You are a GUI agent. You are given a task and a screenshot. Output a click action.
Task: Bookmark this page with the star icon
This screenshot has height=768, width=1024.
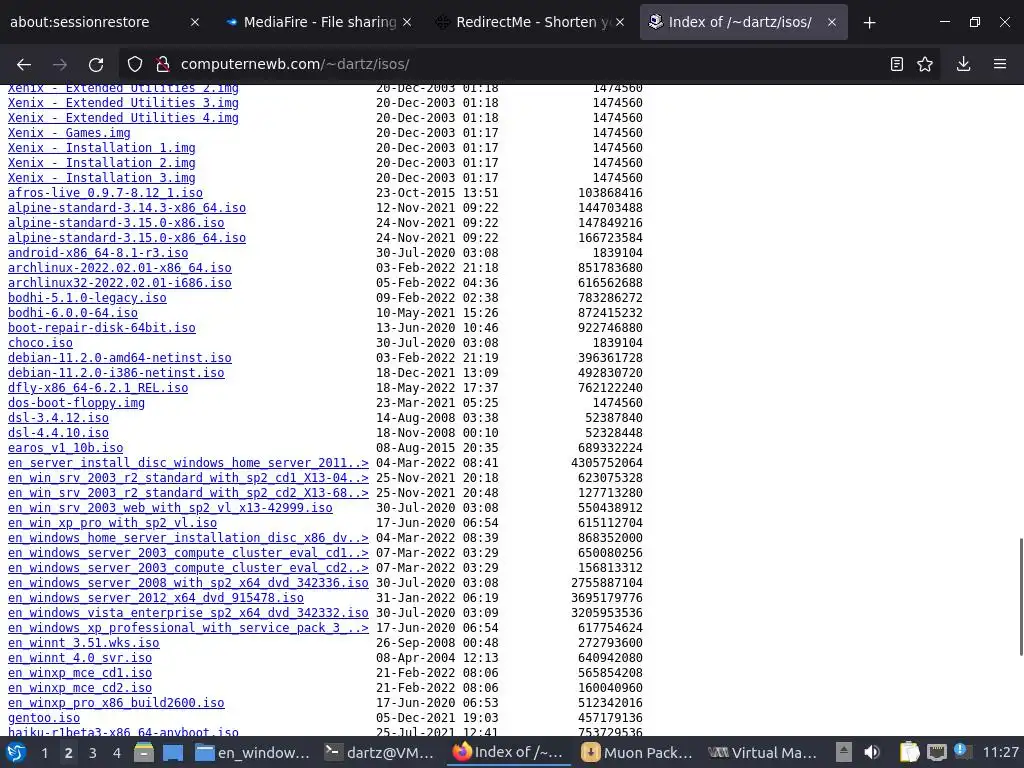click(x=925, y=64)
